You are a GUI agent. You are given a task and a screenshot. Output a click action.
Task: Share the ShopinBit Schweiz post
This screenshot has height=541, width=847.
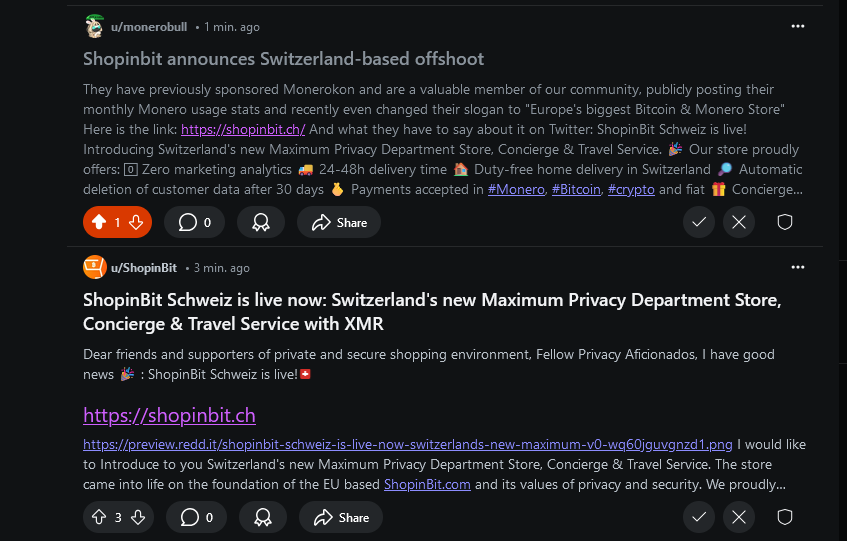tap(340, 517)
